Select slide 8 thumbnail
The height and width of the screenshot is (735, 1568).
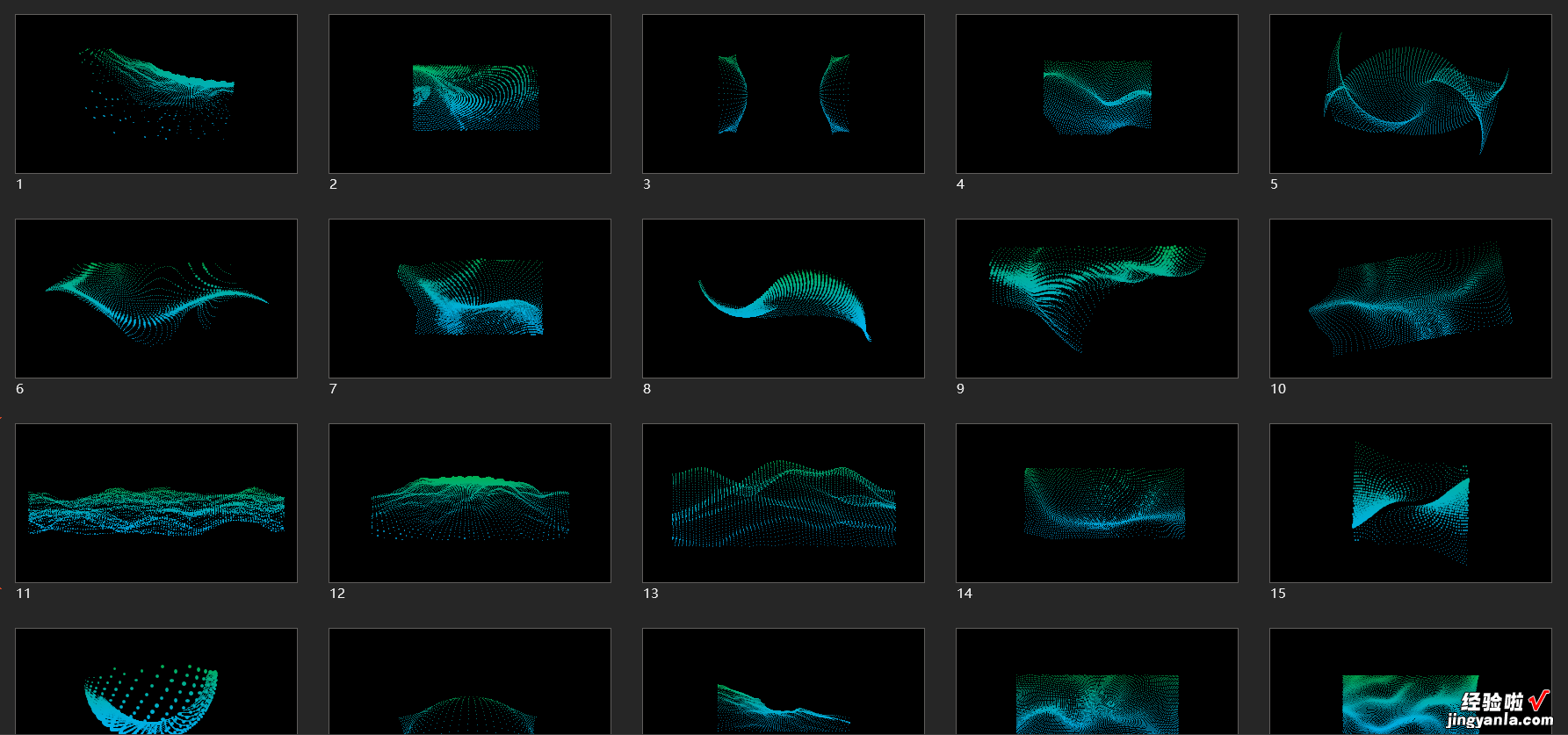pos(784,299)
